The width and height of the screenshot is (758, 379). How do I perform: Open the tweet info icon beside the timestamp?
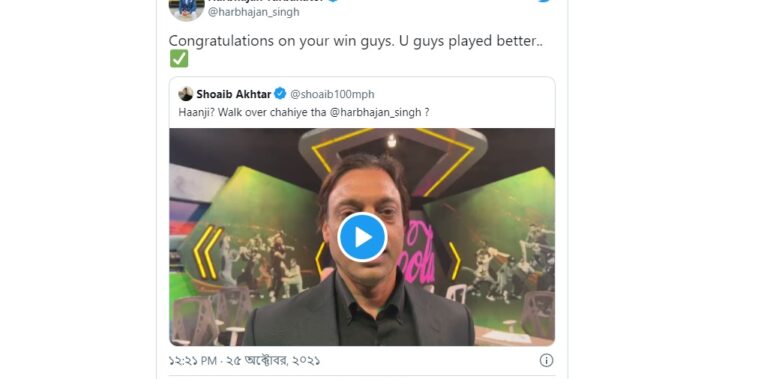point(546,361)
